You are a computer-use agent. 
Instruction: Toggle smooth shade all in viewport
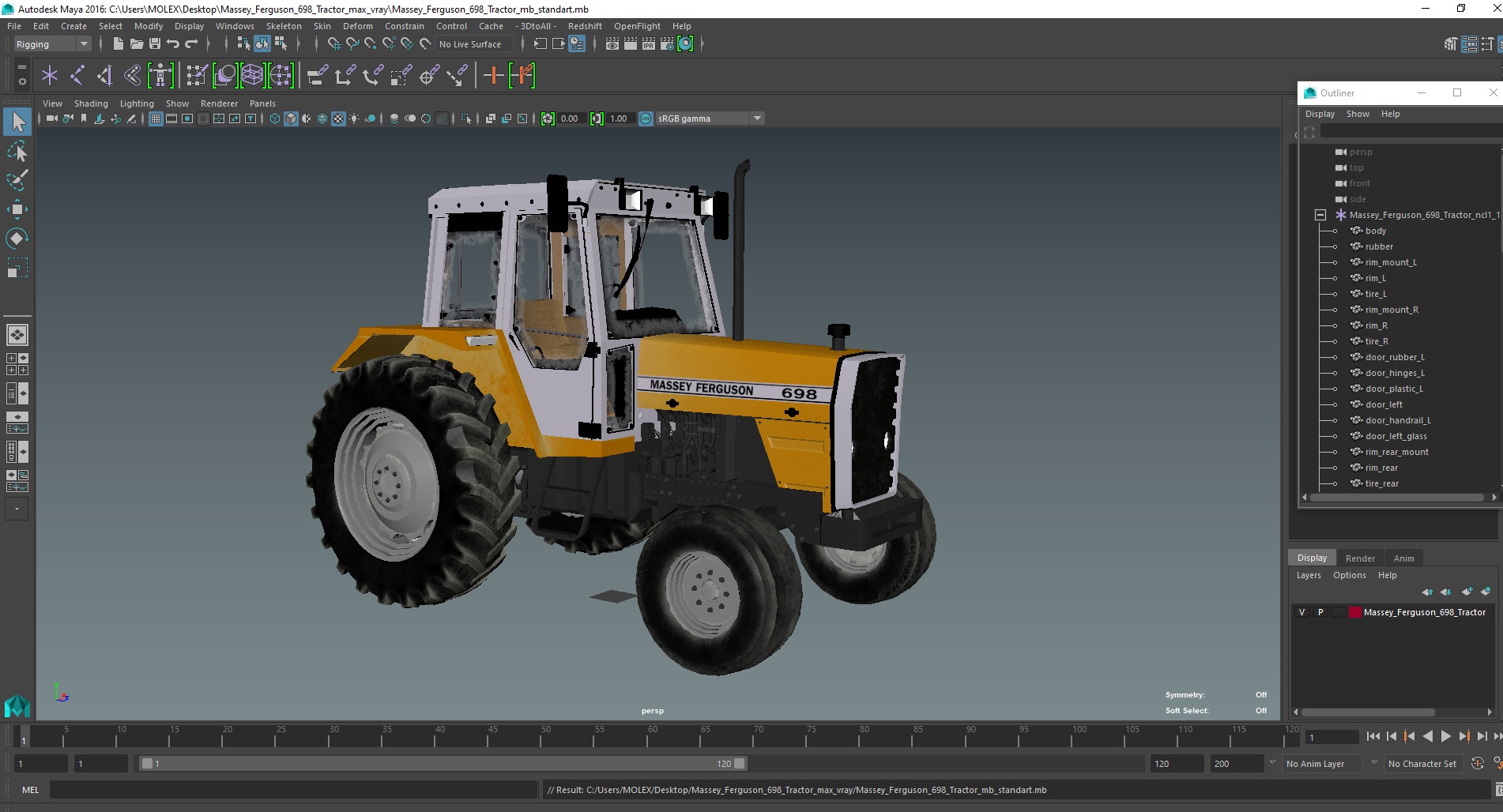click(x=291, y=118)
